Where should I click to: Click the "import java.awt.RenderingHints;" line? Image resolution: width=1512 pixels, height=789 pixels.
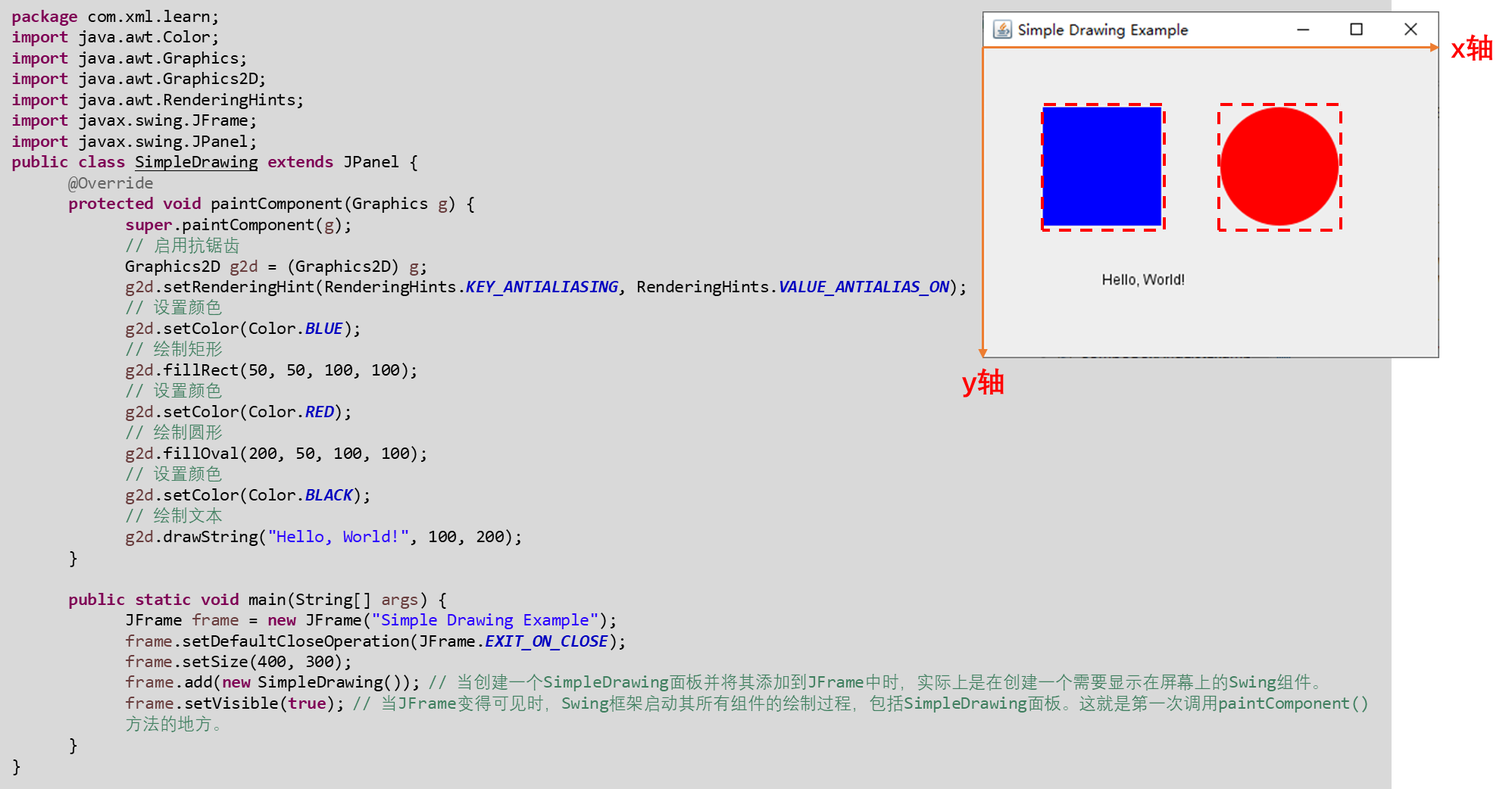158,100
